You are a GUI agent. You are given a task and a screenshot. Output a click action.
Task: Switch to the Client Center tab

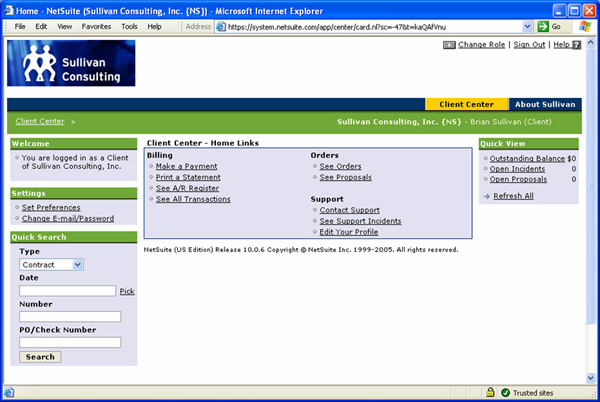466,104
